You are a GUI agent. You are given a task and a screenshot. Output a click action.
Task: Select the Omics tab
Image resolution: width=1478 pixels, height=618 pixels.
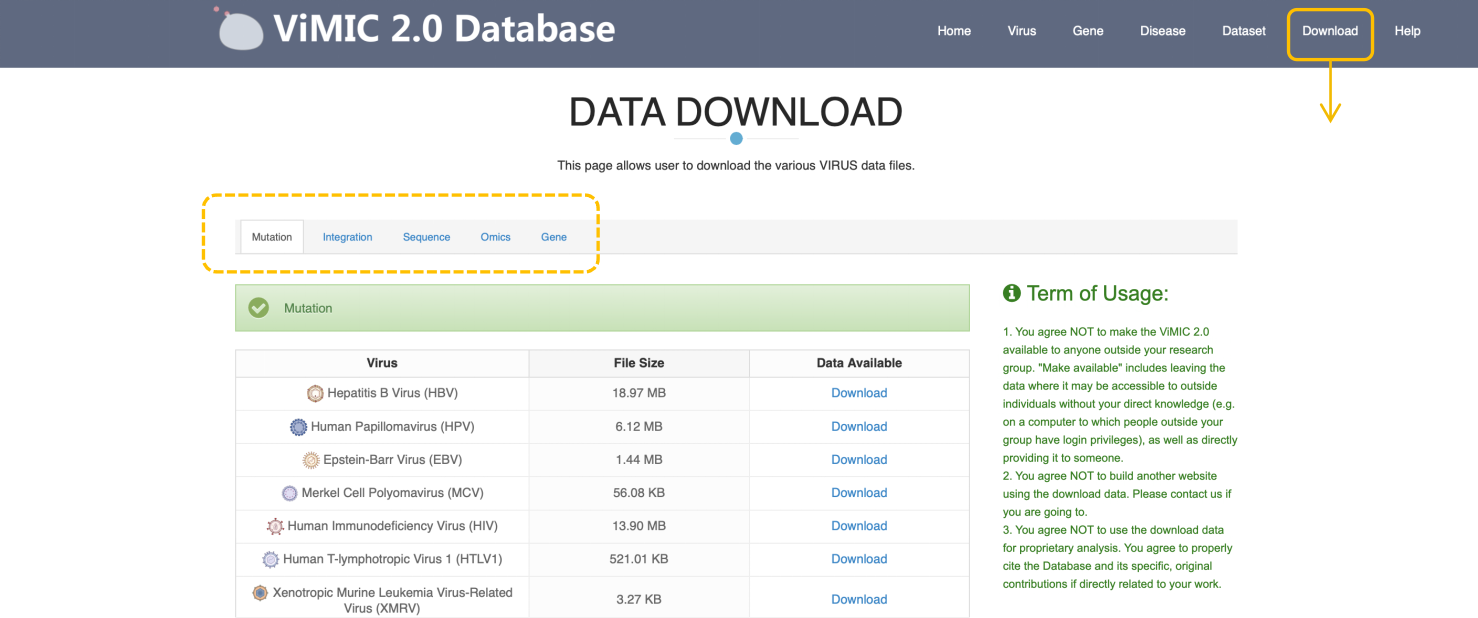(x=495, y=237)
